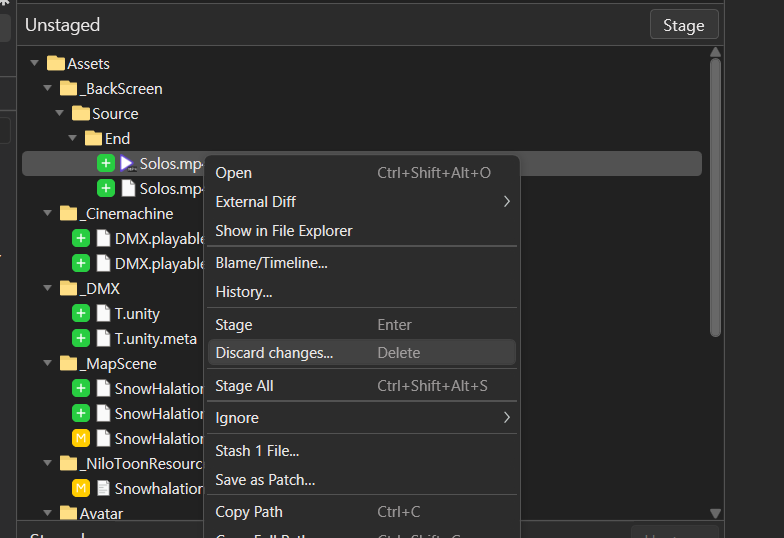Image resolution: width=784 pixels, height=538 pixels.
Task: Collapse the _MapScene folder
Action: point(47,364)
